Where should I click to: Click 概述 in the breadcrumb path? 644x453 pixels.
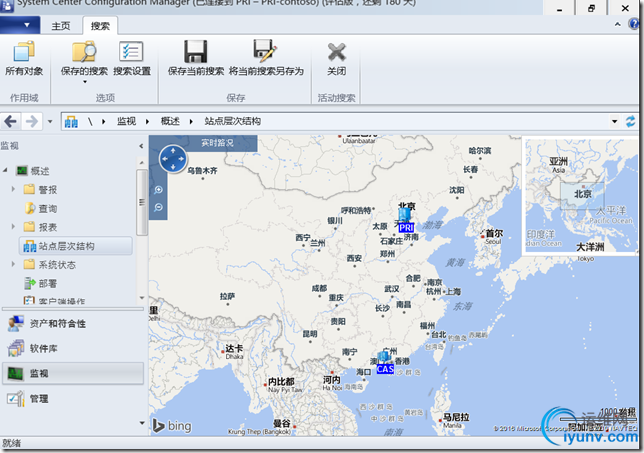pos(170,121)
